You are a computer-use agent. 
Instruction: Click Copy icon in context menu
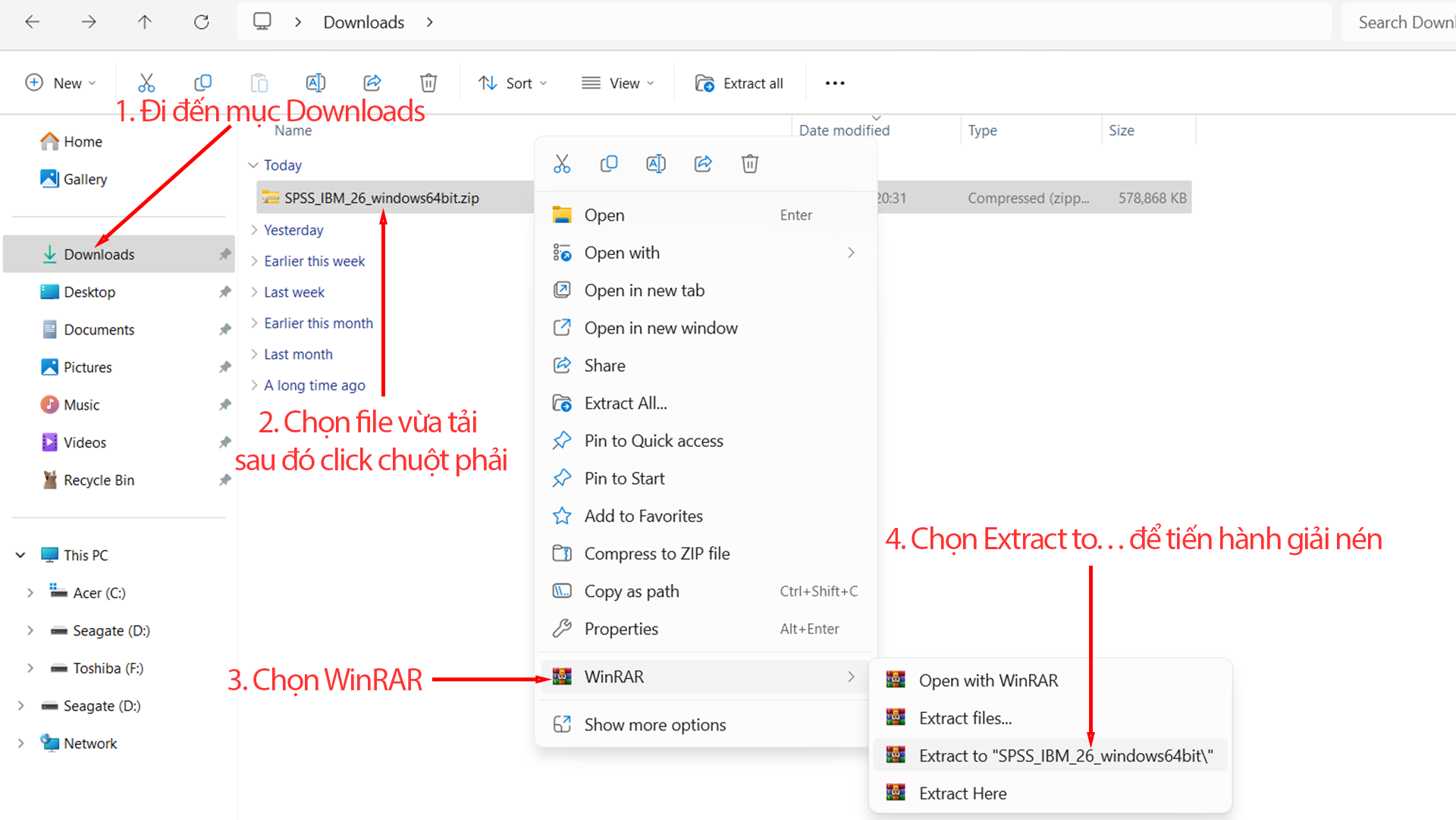tap(609, 164)
